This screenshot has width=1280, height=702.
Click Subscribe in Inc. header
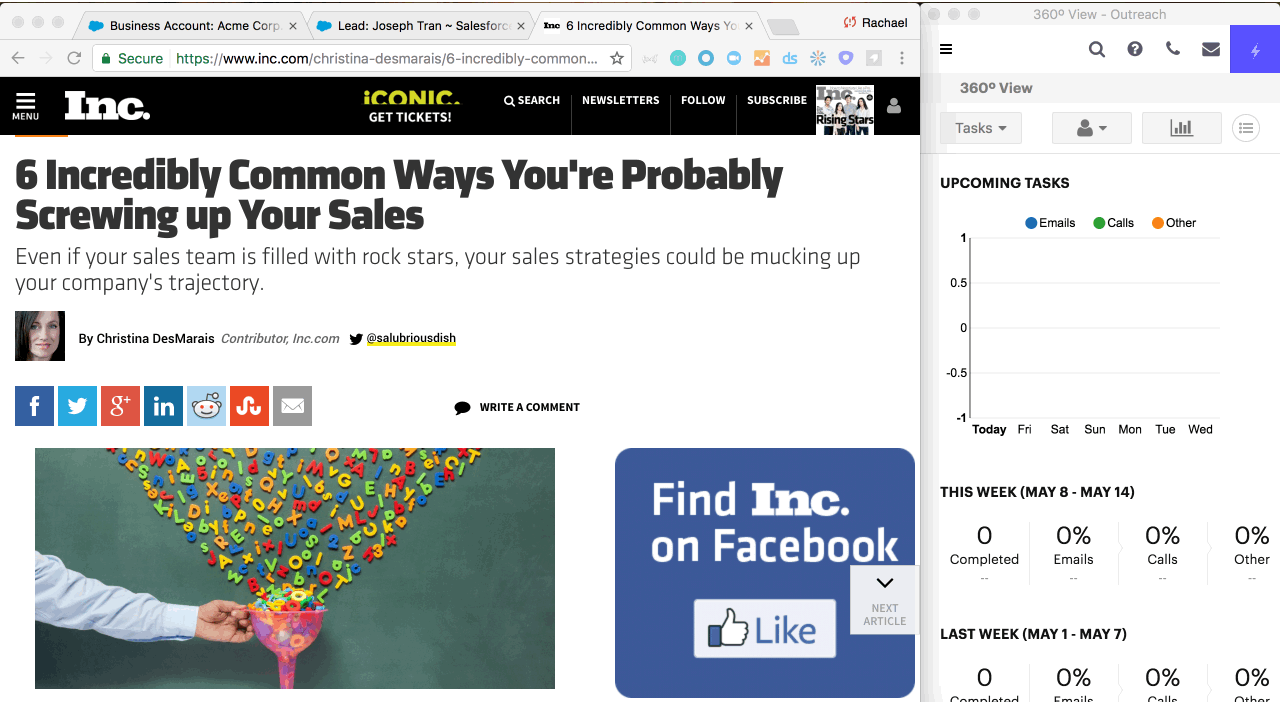pyautogui.click(x=776, y=100)
